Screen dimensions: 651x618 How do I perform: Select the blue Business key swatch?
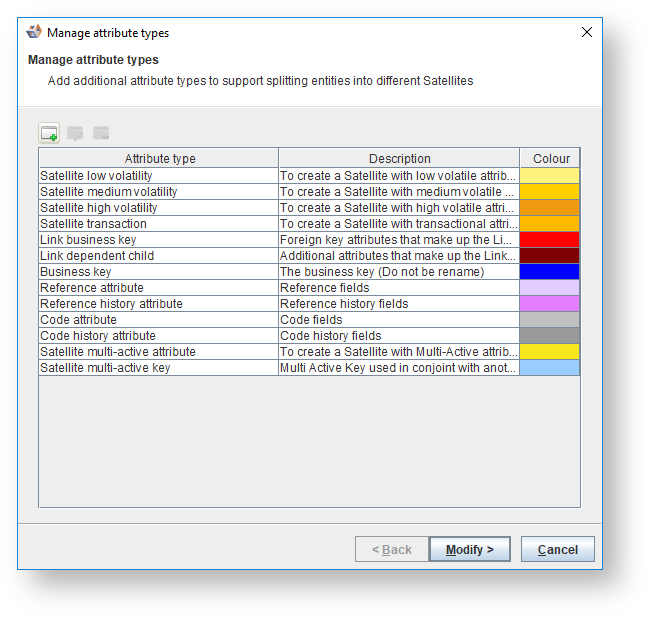549,271
